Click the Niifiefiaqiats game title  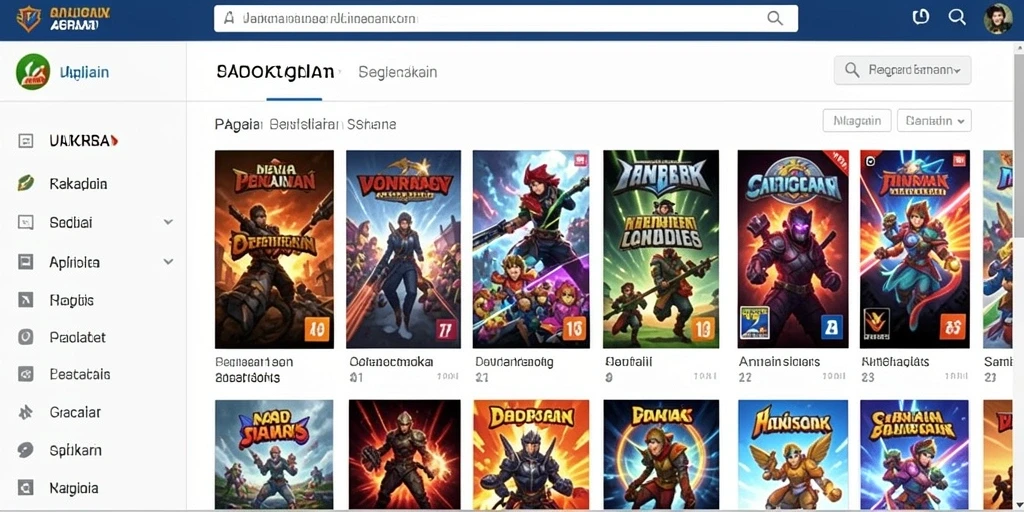point(895,361)
